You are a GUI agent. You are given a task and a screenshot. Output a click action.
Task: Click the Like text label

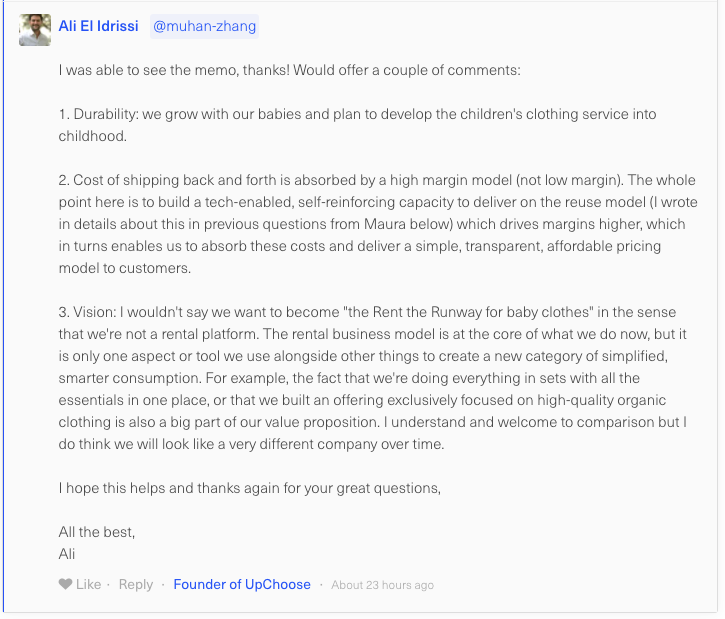click(88, 584)
